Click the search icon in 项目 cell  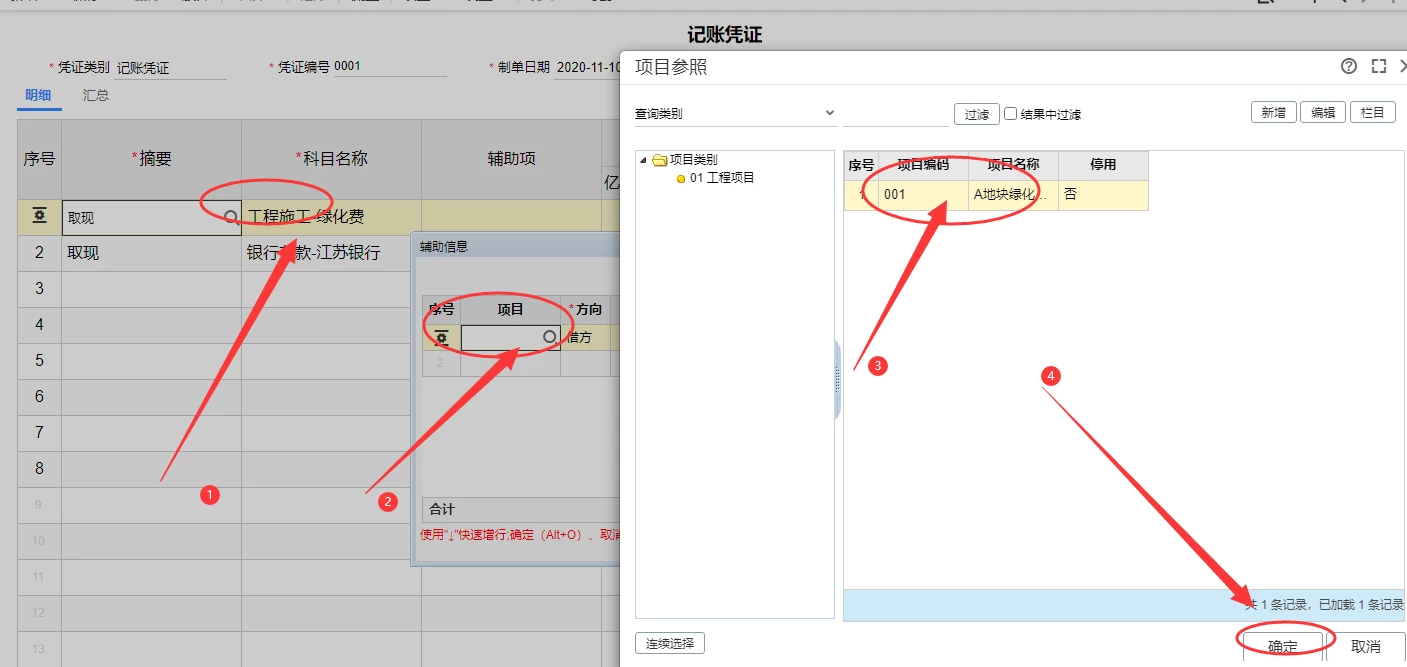549,338
